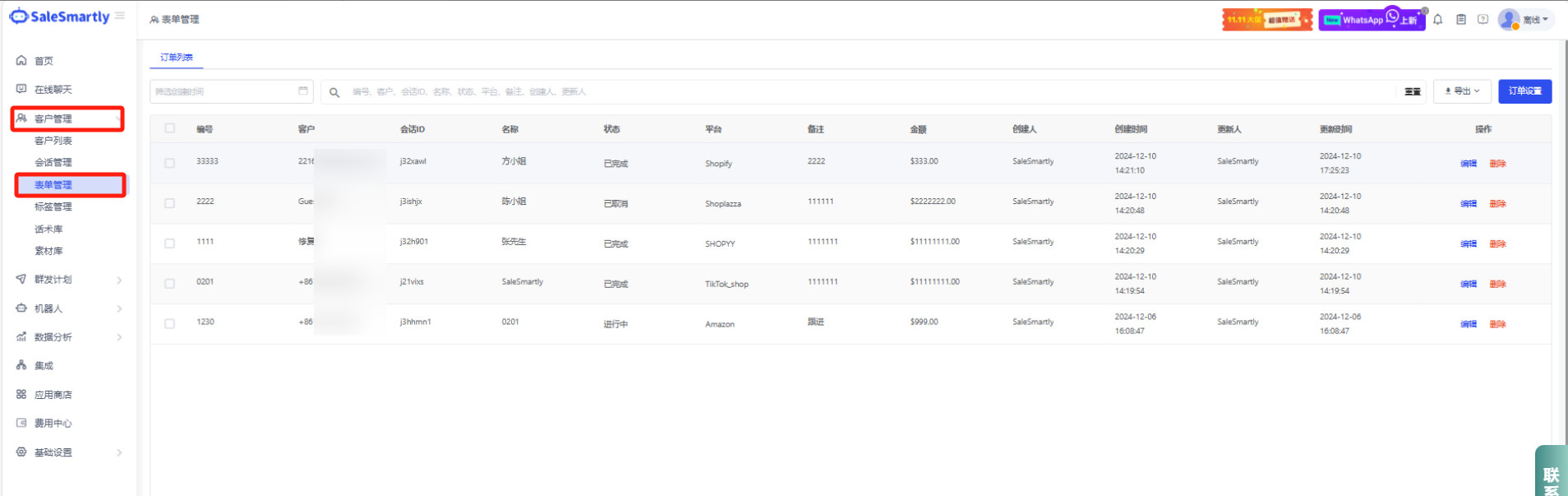Toggle the select-all checkbox in table header
The height and width of the screenshot is (496, 1568).
pyautogui.click(x=169, y=128)
